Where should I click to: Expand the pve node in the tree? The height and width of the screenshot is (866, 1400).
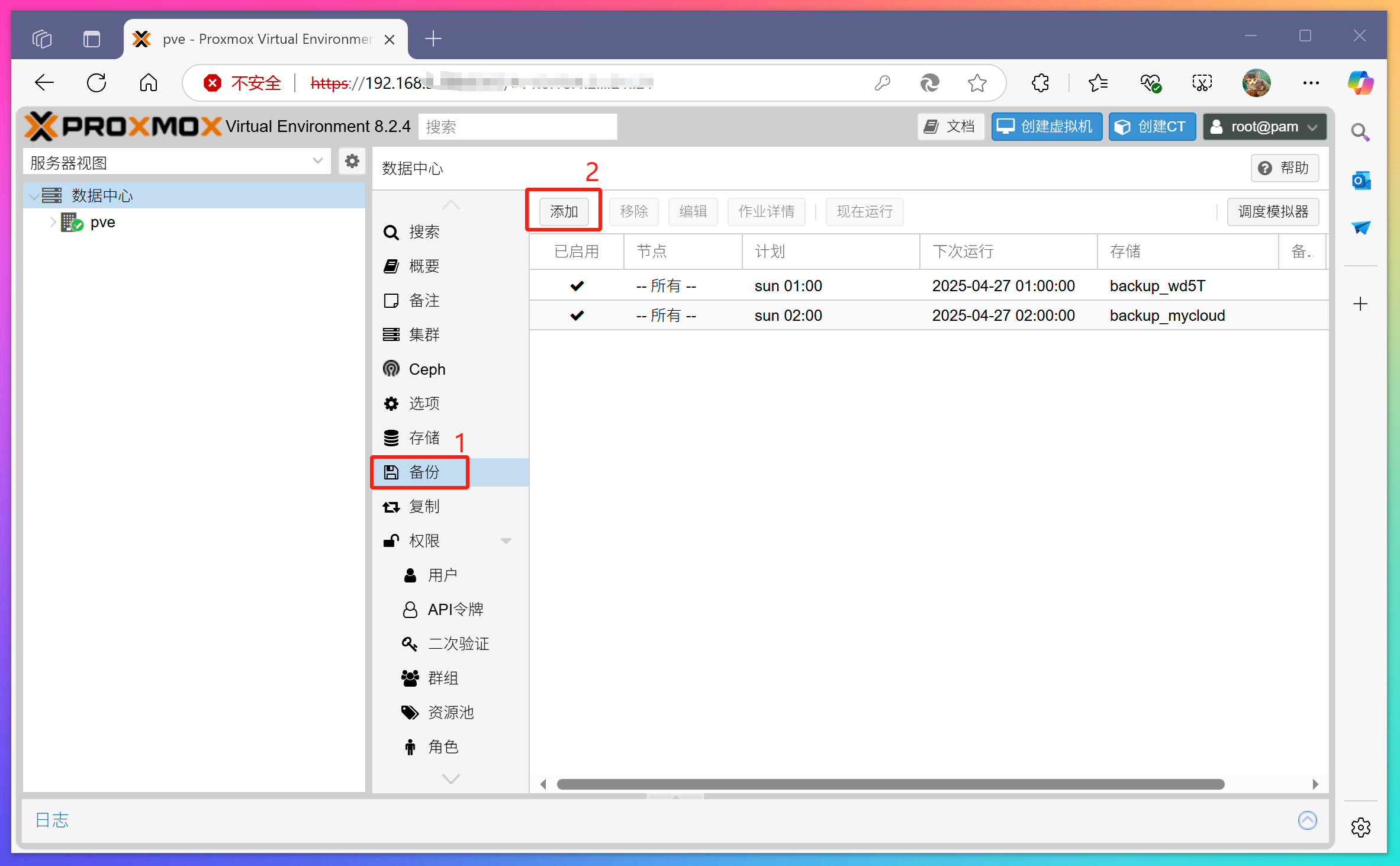coord(53,221)
